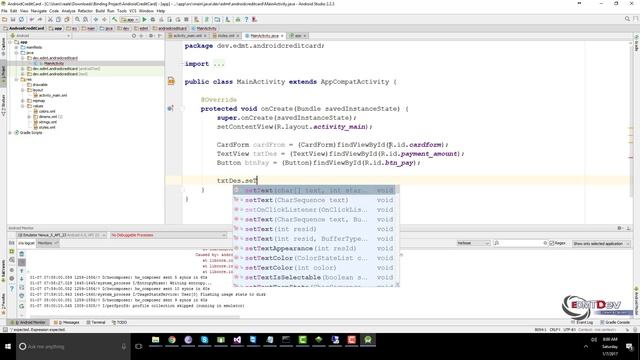Click the Redo arrow icon
640x360 pixels.
40,19
